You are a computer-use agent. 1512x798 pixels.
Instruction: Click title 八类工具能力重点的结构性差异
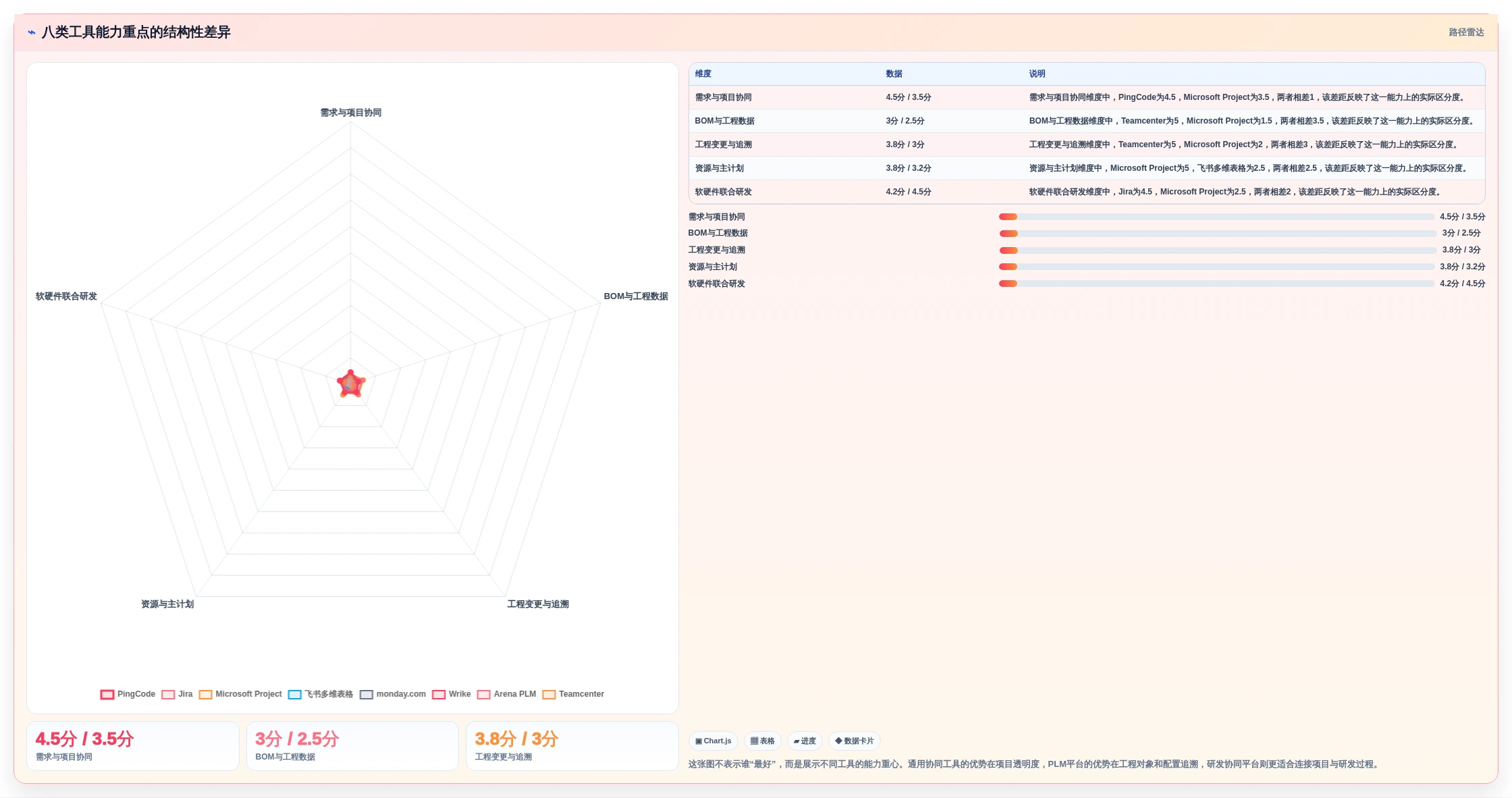[136, 32]
